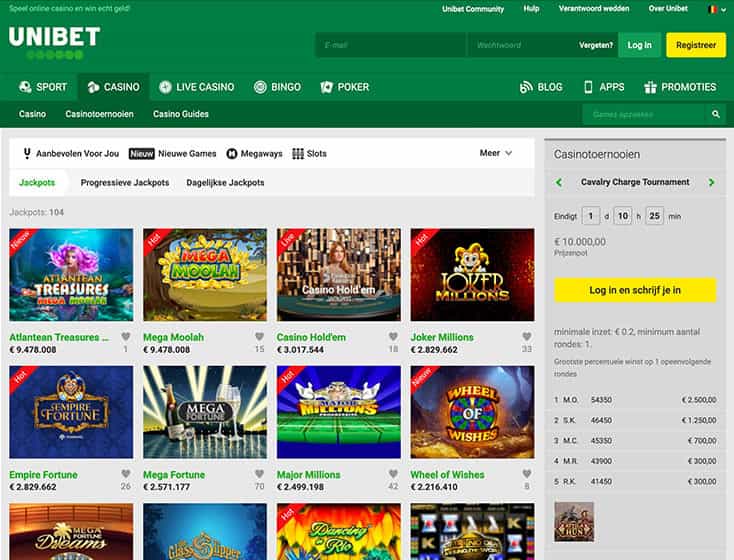The height and width of the screenshot is (560, 734).
Task: Open Casino Guides submenu item
Action: pos(181,114)
